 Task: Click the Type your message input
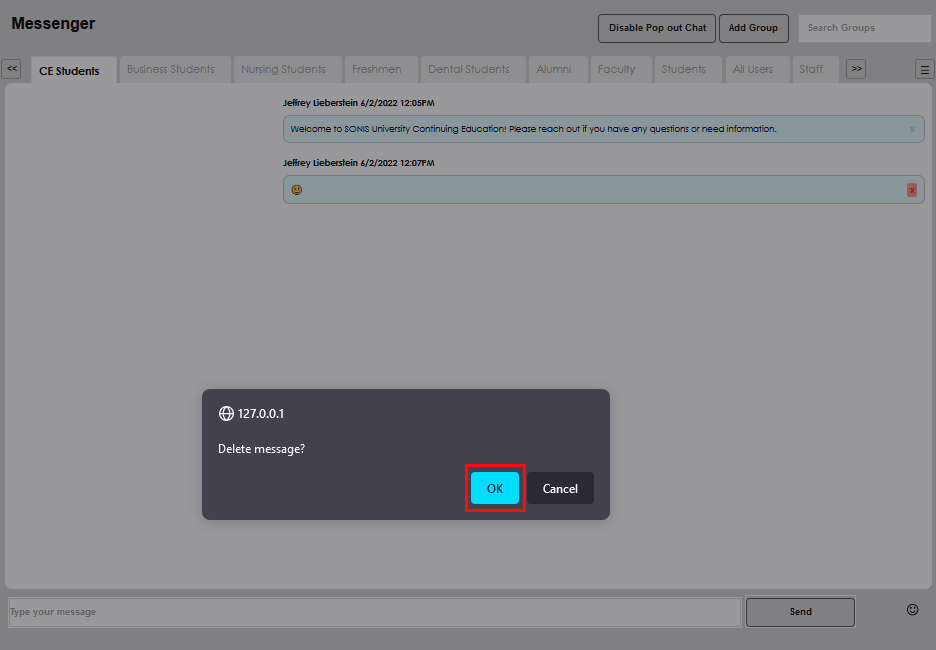[374, 612]
